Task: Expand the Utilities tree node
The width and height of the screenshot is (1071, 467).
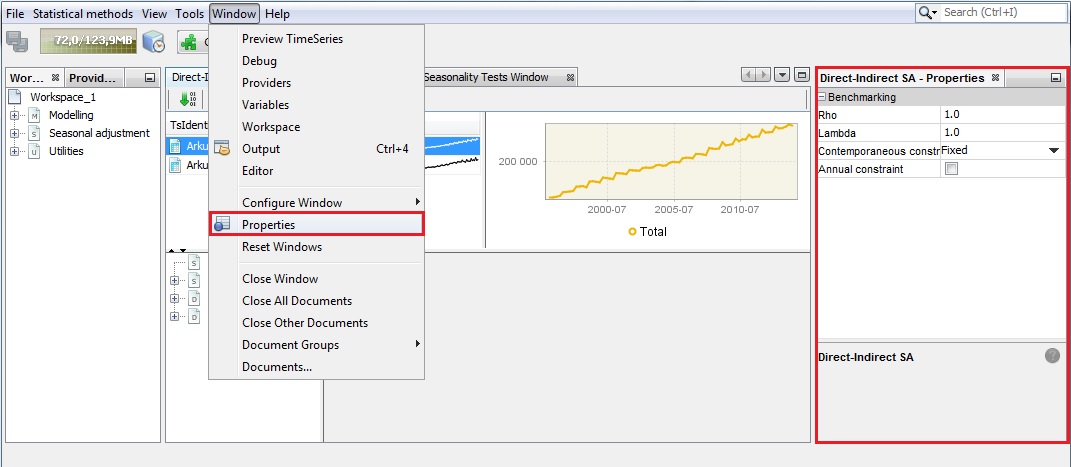Action: pos(16,151)
